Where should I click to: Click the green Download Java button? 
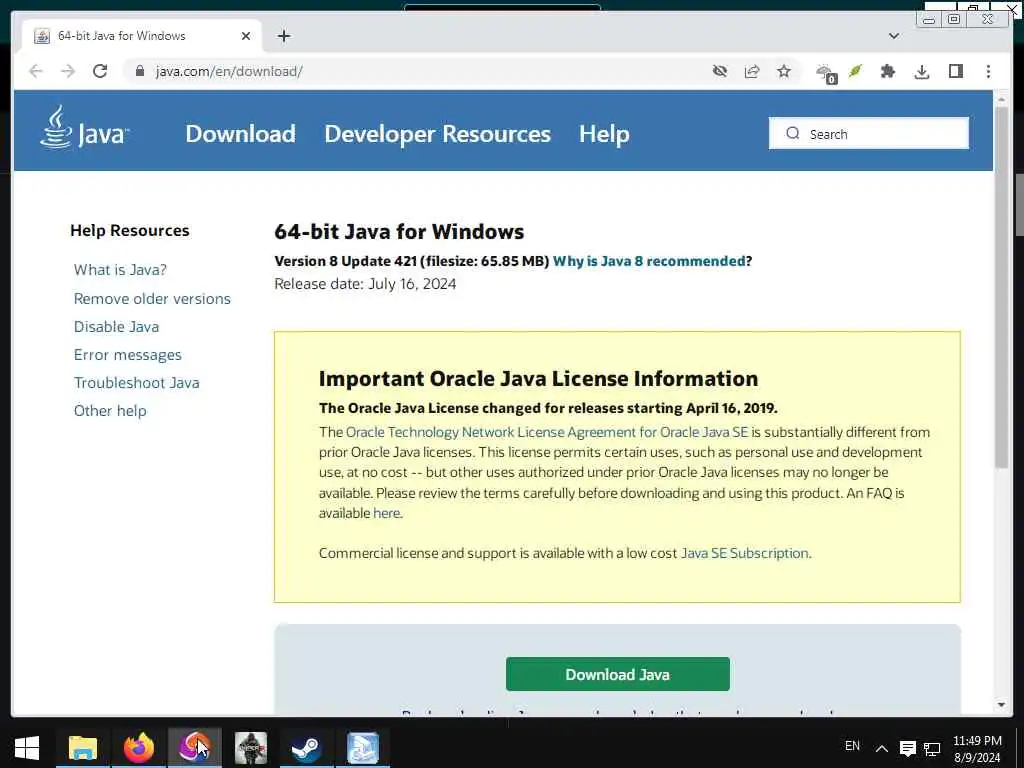618,674
